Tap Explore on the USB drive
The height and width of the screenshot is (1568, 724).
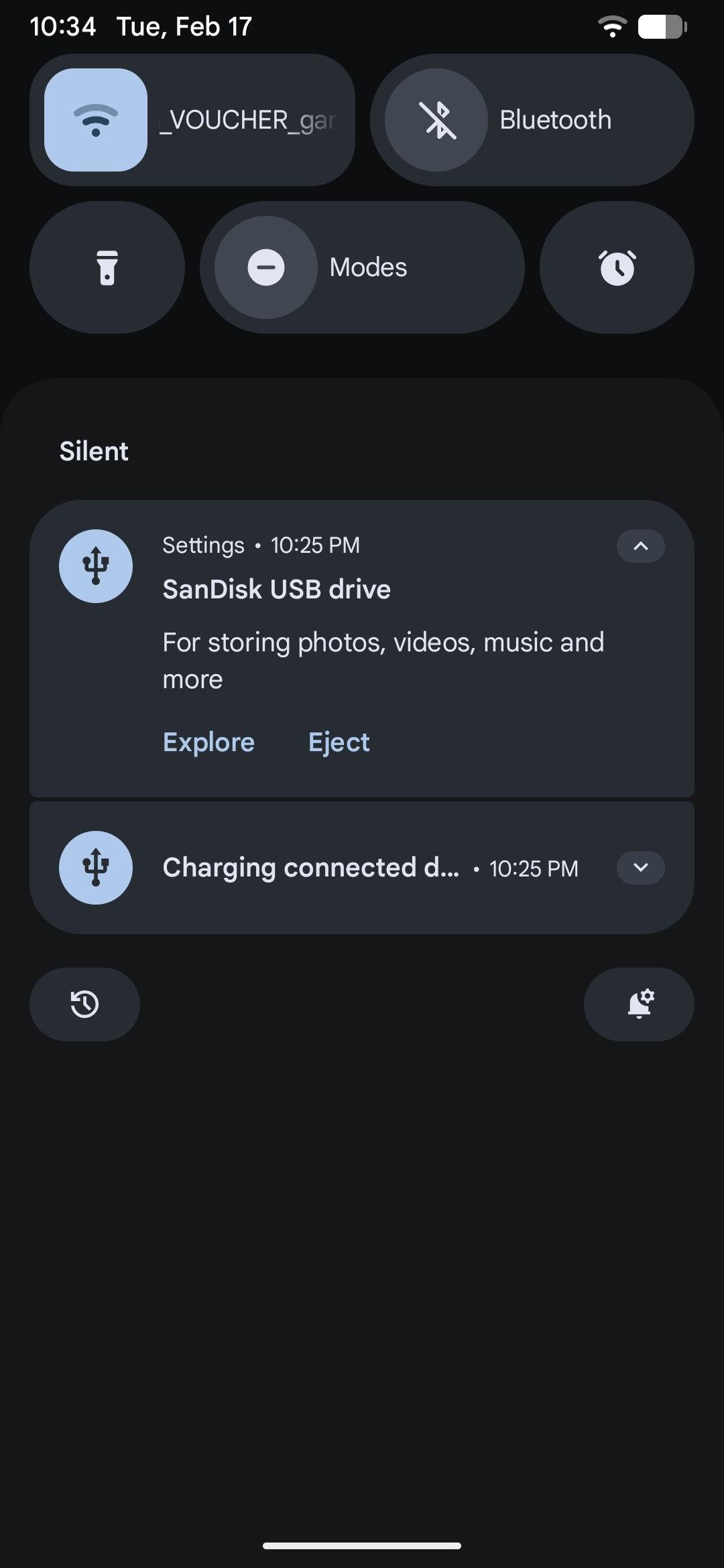[208, 742]
